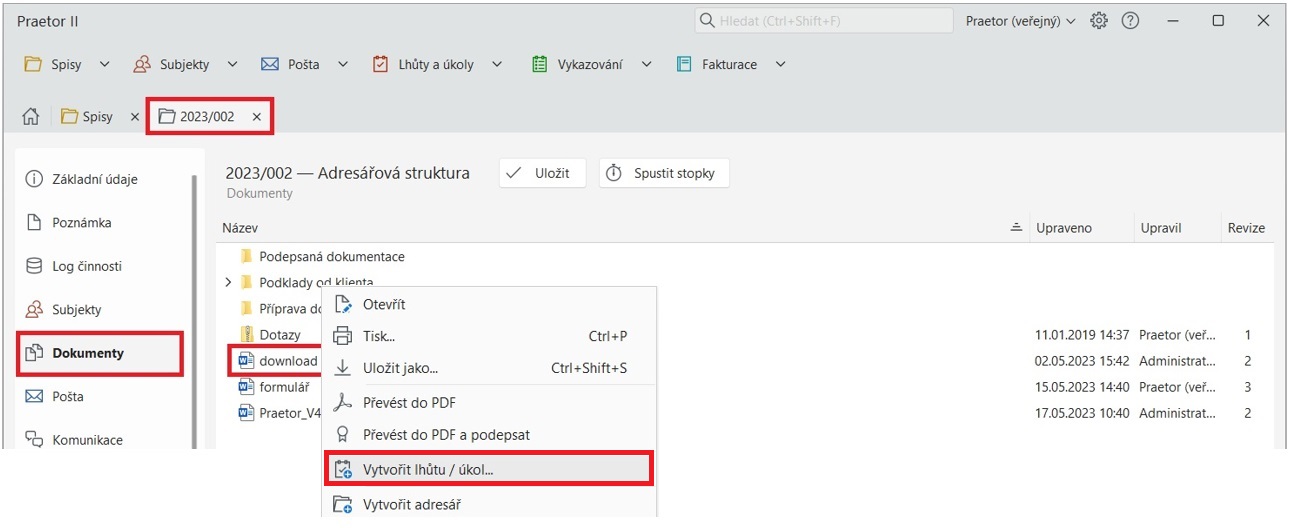The width and height of the screenshot is (1290, 528).
Task: Expand the Spisy menu dropdown arrow
Action: click(104, 64)
